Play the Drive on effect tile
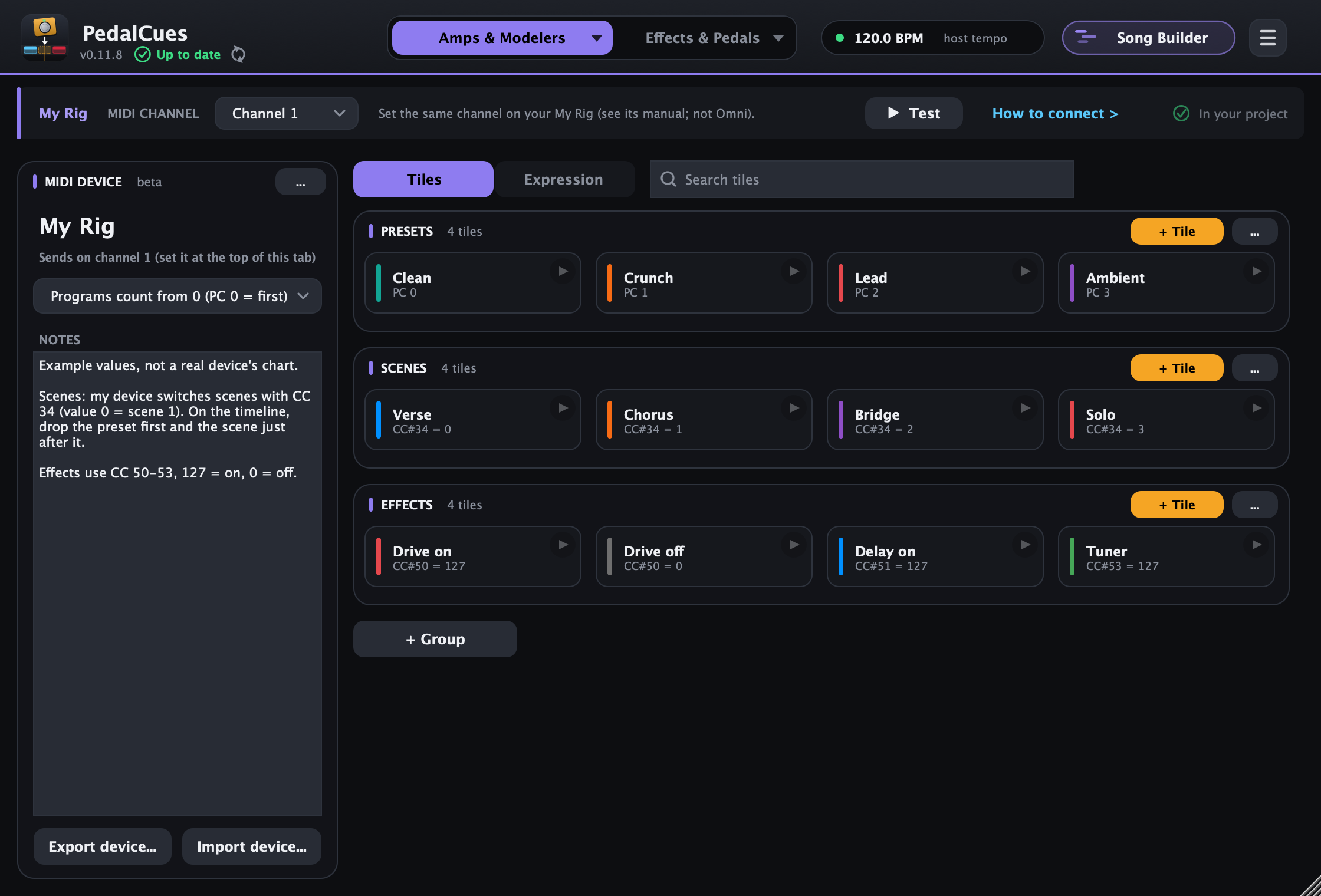 [x=563, y=545]
